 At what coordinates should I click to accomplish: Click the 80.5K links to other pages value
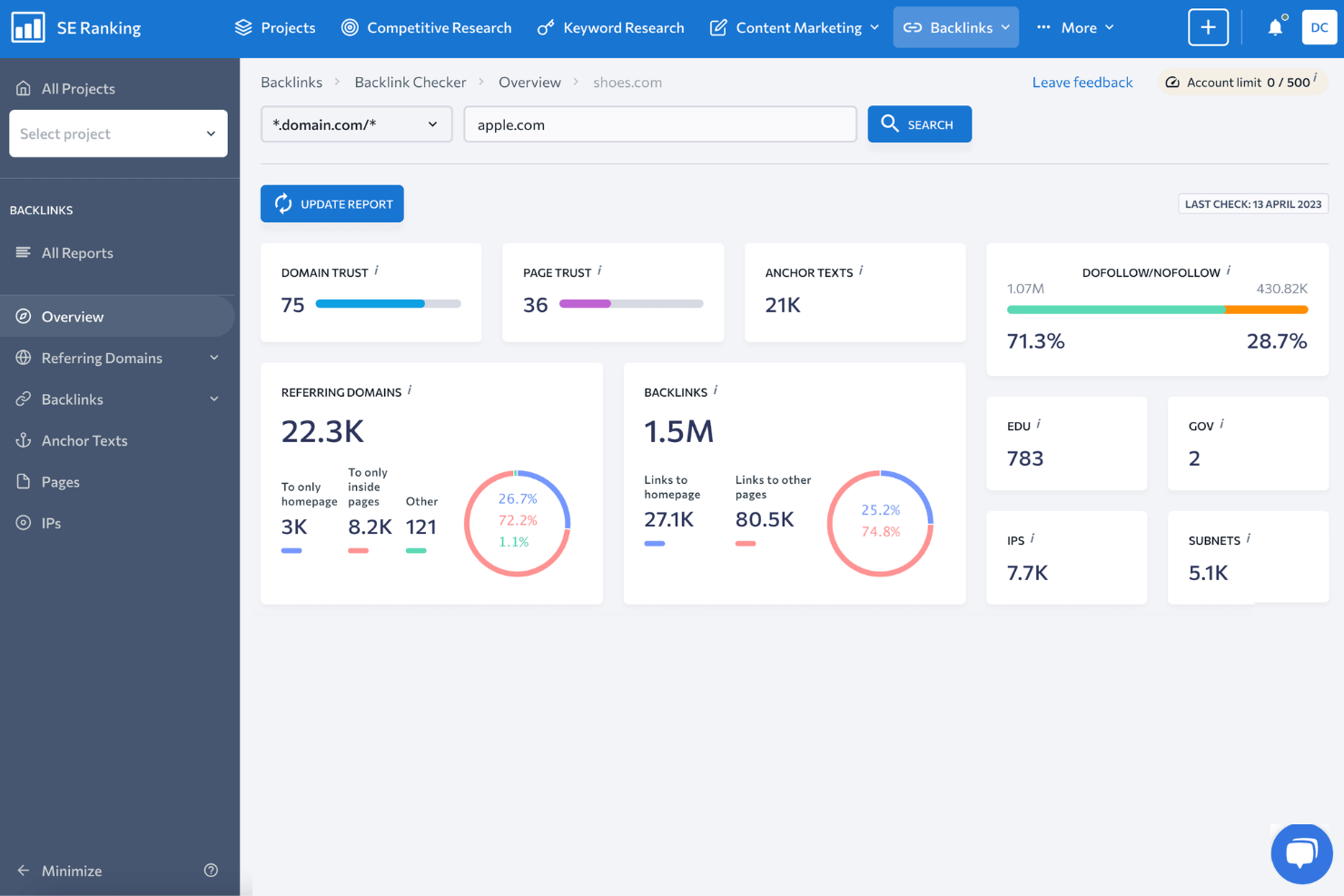(765, 519)
